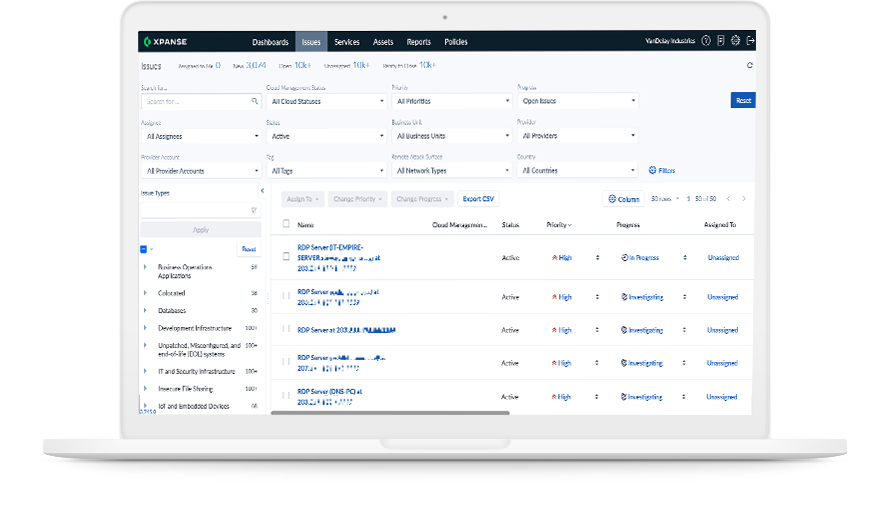The image size is (886, 512).
Task: Click the refresh icon on Issues bar
Action: tap(750, 65)
